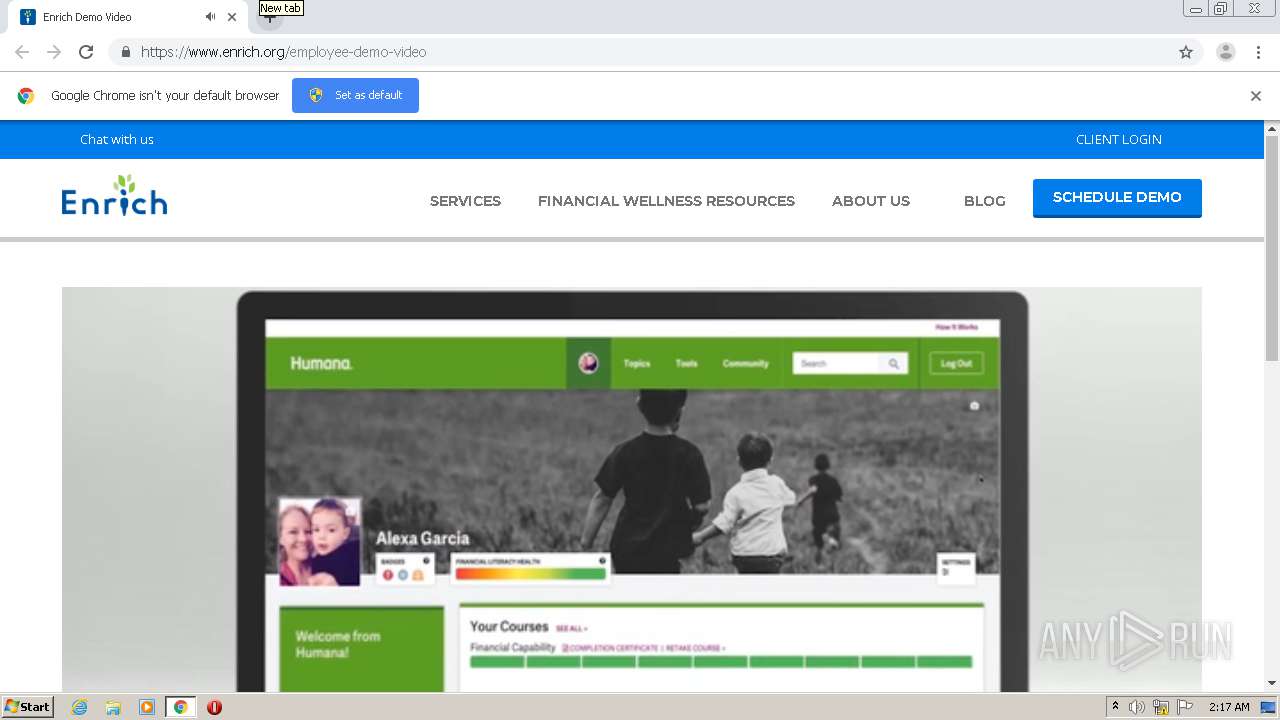Click the taskbar clock 2:17 AM
Viewport: 1280px width, 720px height.
point(1229,707)
